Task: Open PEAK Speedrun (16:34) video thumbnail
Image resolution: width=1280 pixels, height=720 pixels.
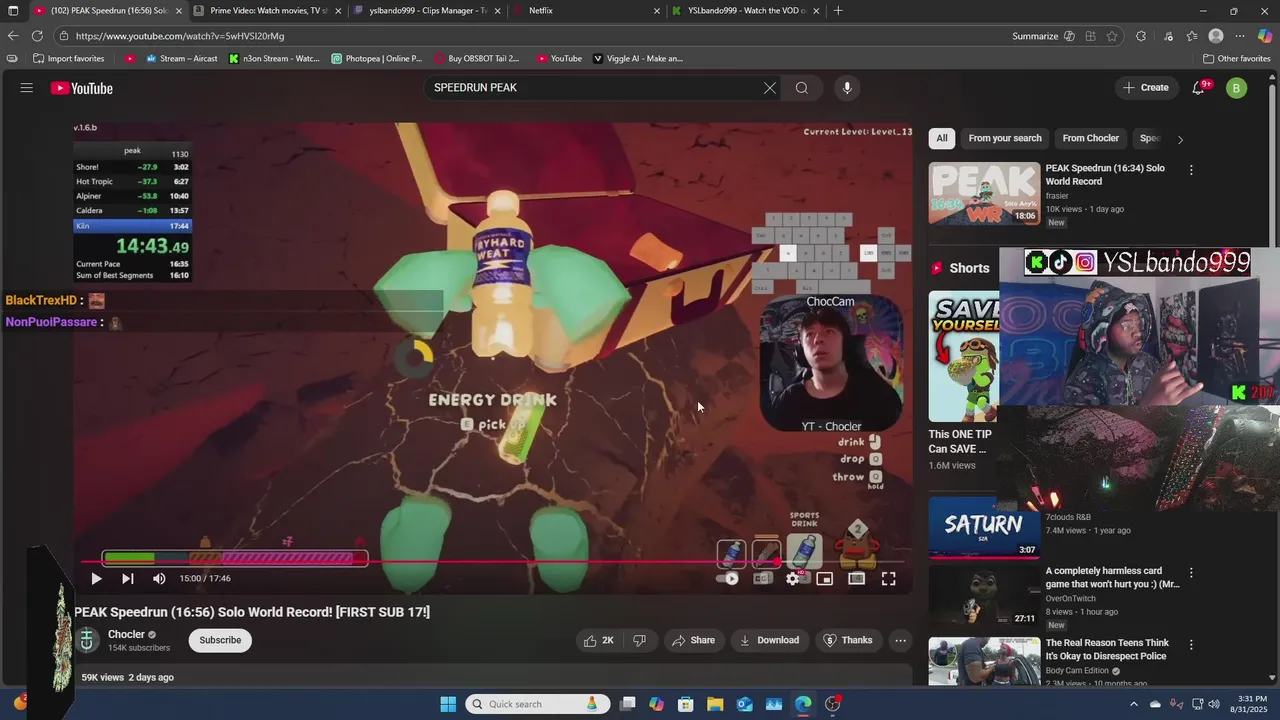Action: 984,194
